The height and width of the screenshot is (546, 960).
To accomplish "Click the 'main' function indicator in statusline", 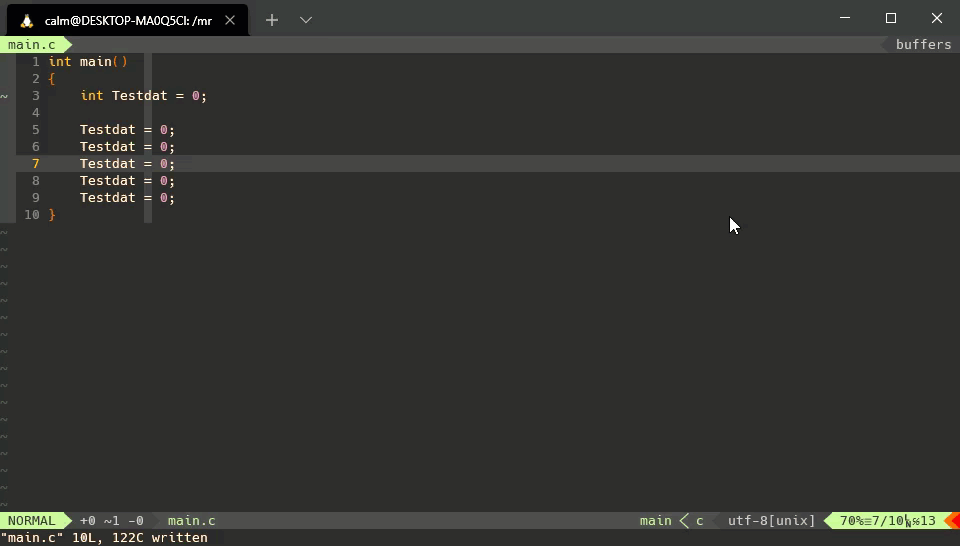I will click(656, 521).
